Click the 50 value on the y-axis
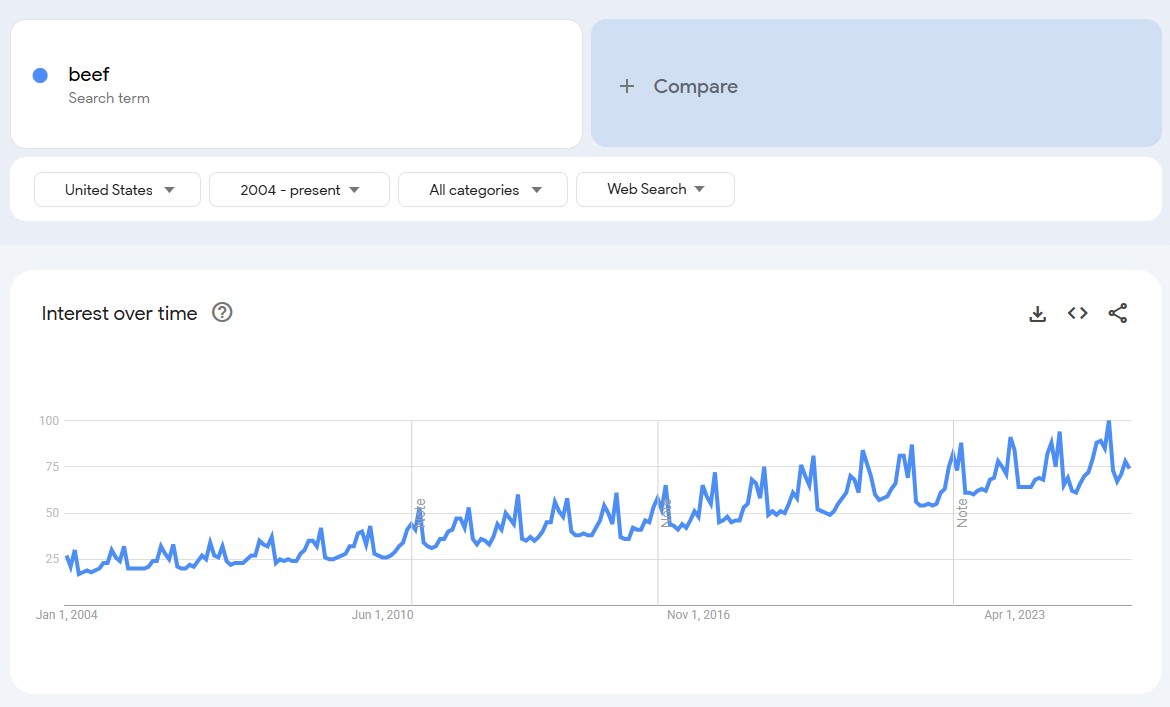The width and height of the screenshot is (1170, 707). click(52, 513)
